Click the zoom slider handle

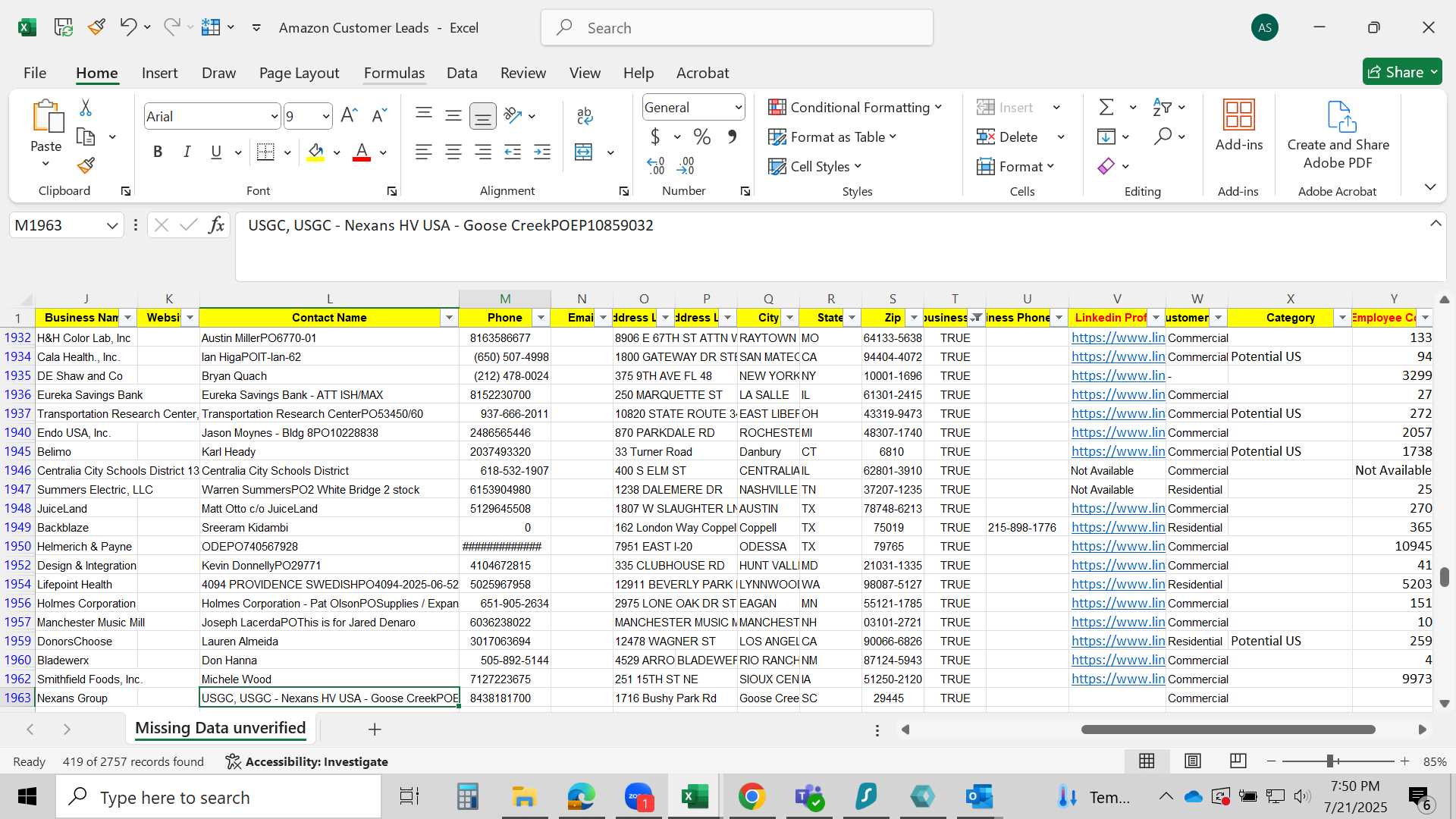1329,761
